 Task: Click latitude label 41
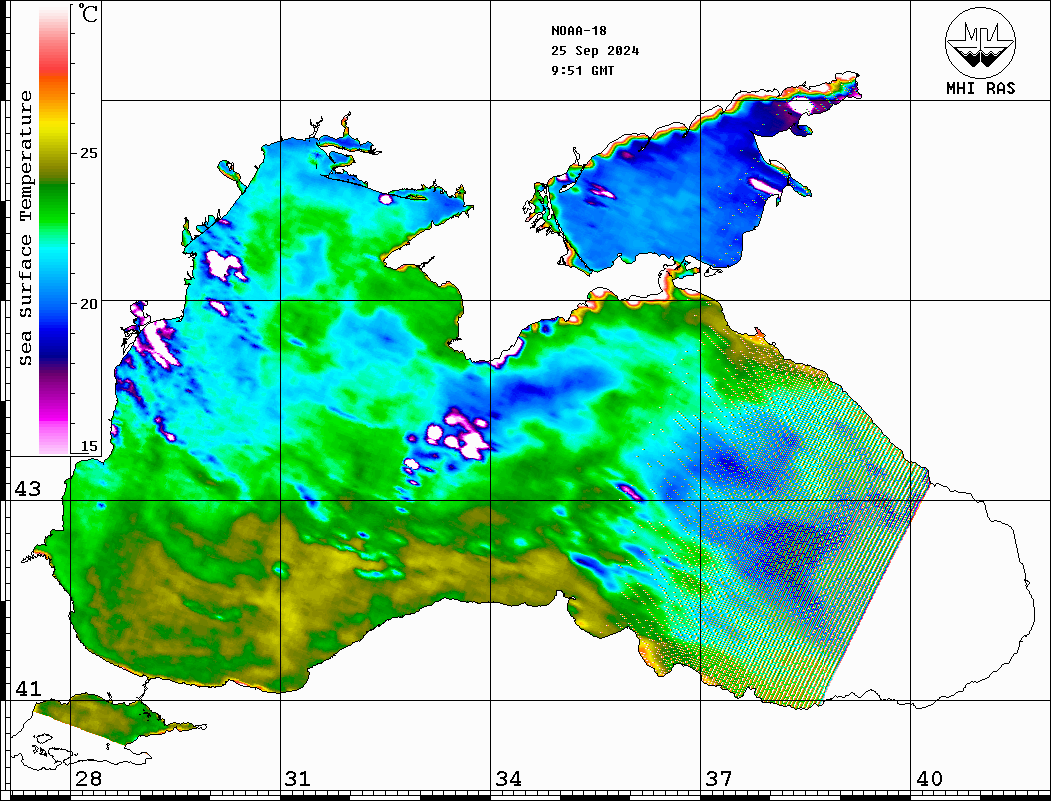point(27,689)
